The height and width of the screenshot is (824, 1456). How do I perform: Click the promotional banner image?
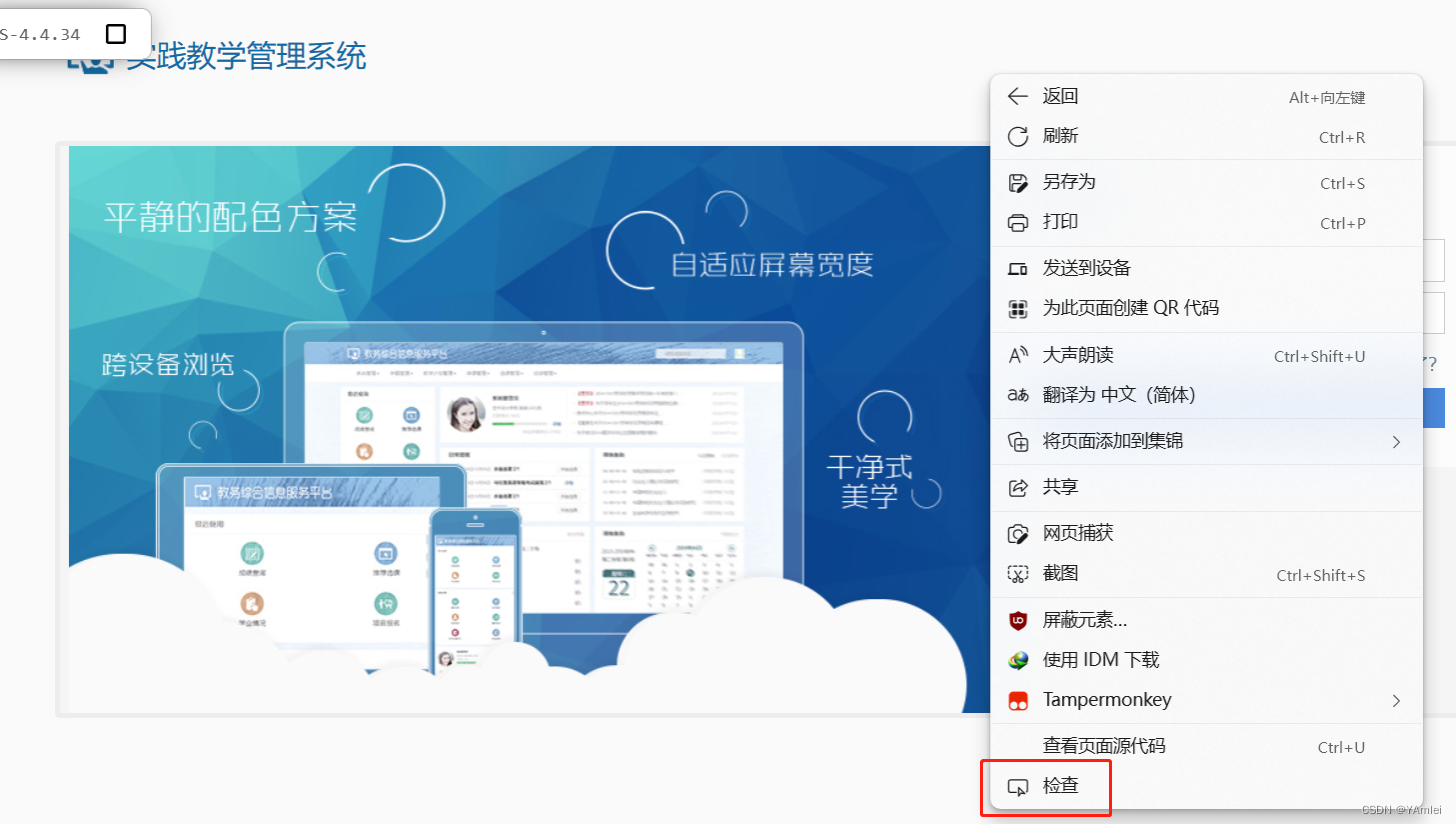(x=529, y=429)
